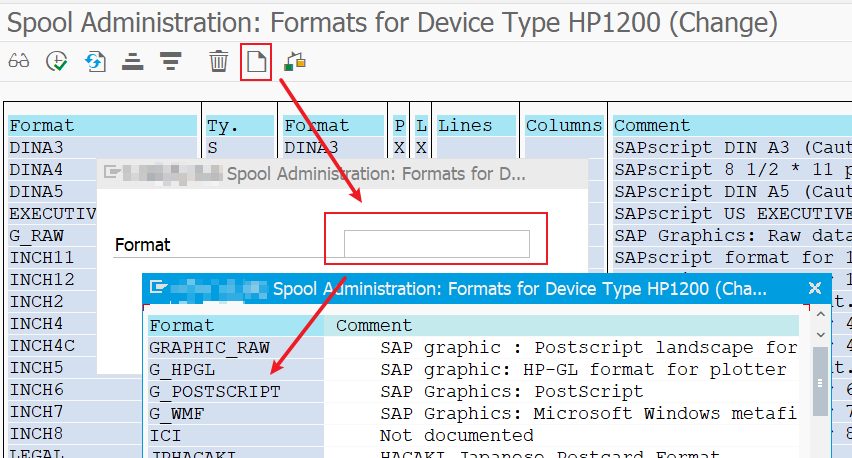
Task: Select G_WMF in the format list
Action: tap(177, 414)
